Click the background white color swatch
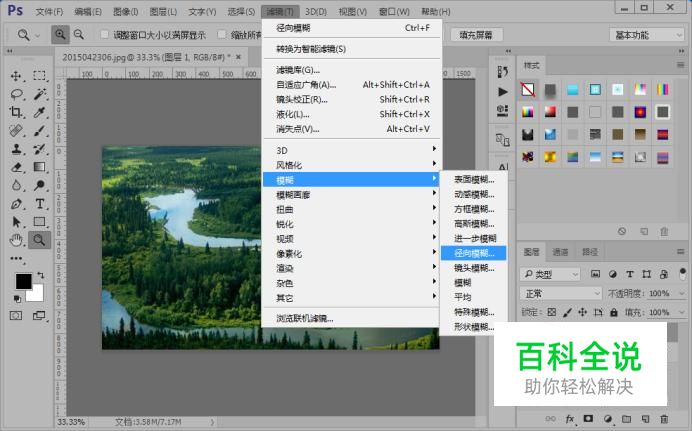Image resolution: width=692 pixels, height=431 pixels. coord(36,294)
